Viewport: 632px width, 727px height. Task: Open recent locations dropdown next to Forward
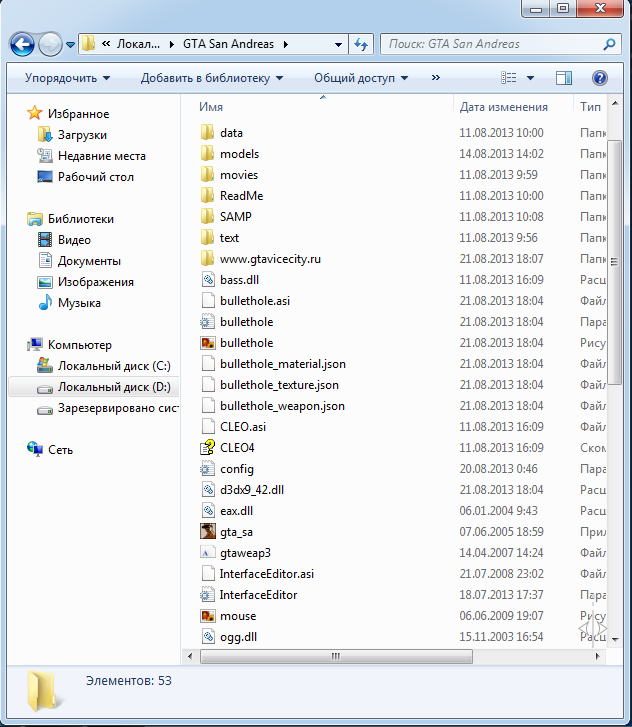(70, 45)
